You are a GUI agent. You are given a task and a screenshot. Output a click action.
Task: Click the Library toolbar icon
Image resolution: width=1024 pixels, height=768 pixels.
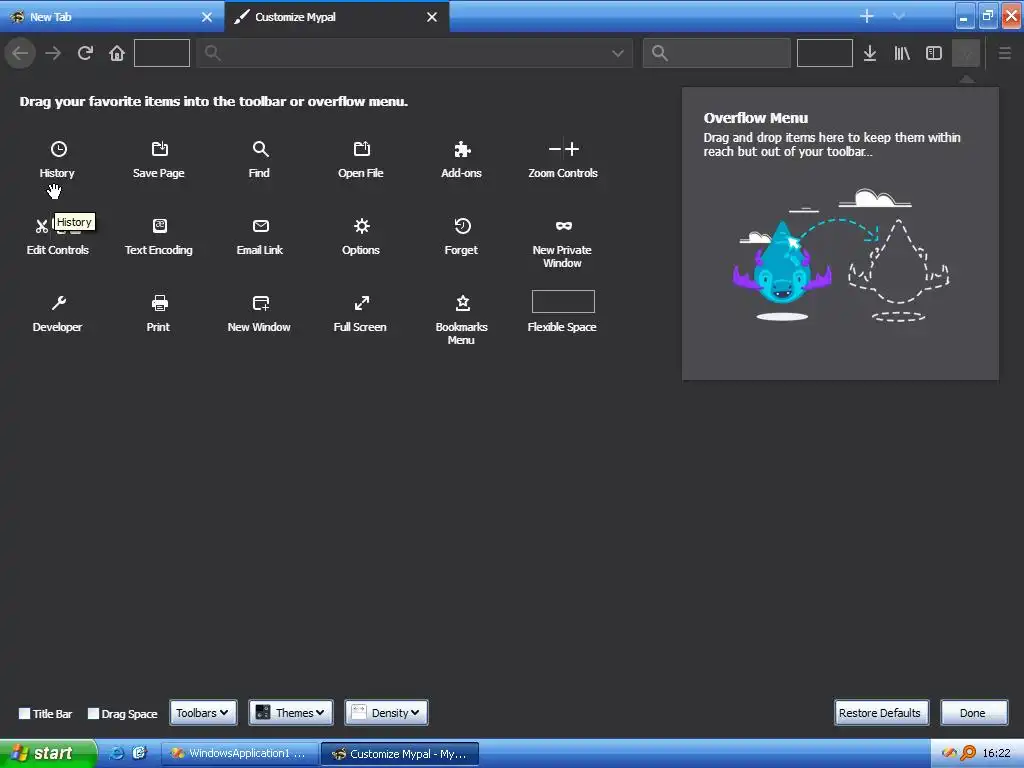(902, 53)
